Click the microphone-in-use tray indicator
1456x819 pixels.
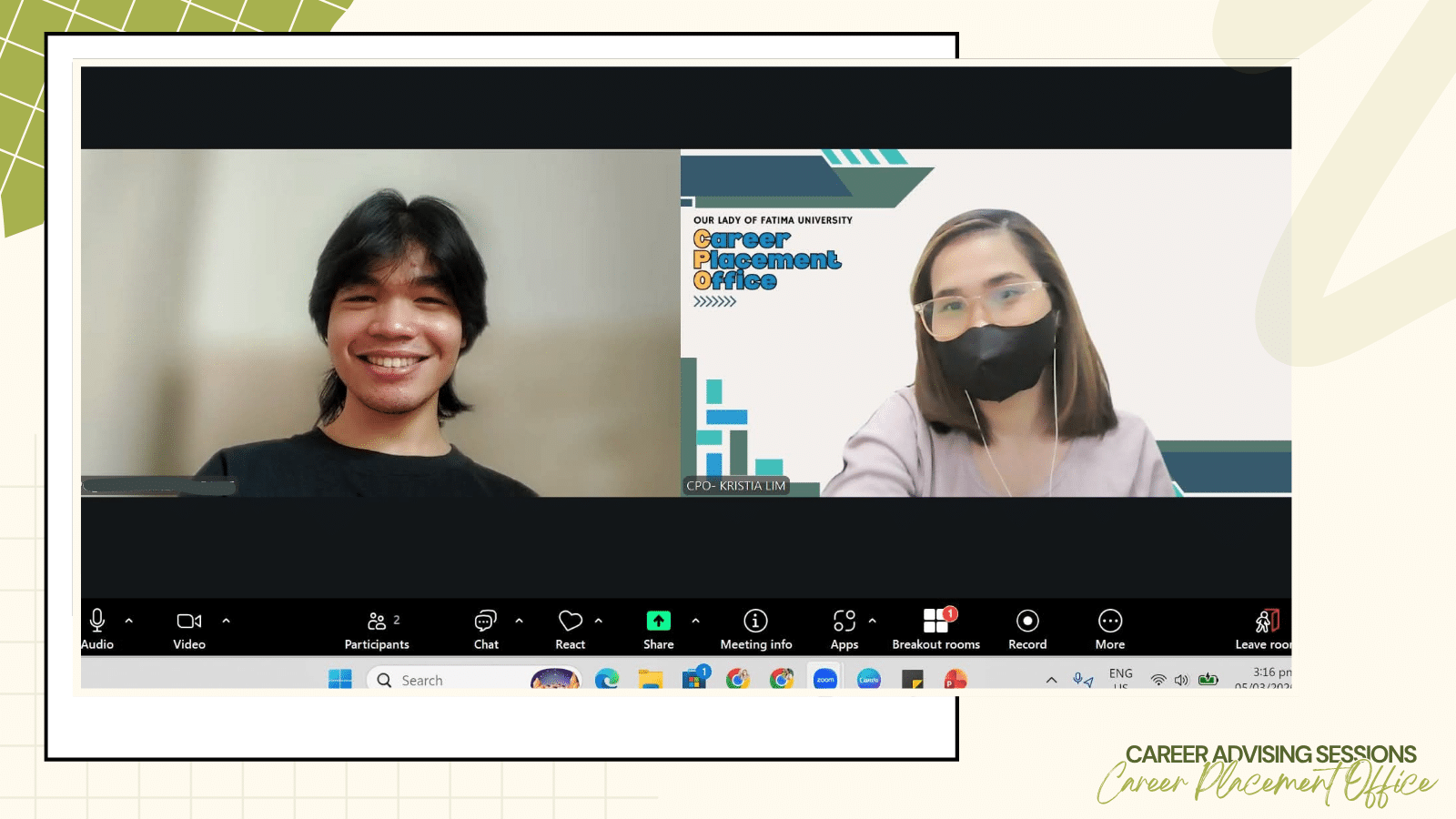[x=1083, y=680]
